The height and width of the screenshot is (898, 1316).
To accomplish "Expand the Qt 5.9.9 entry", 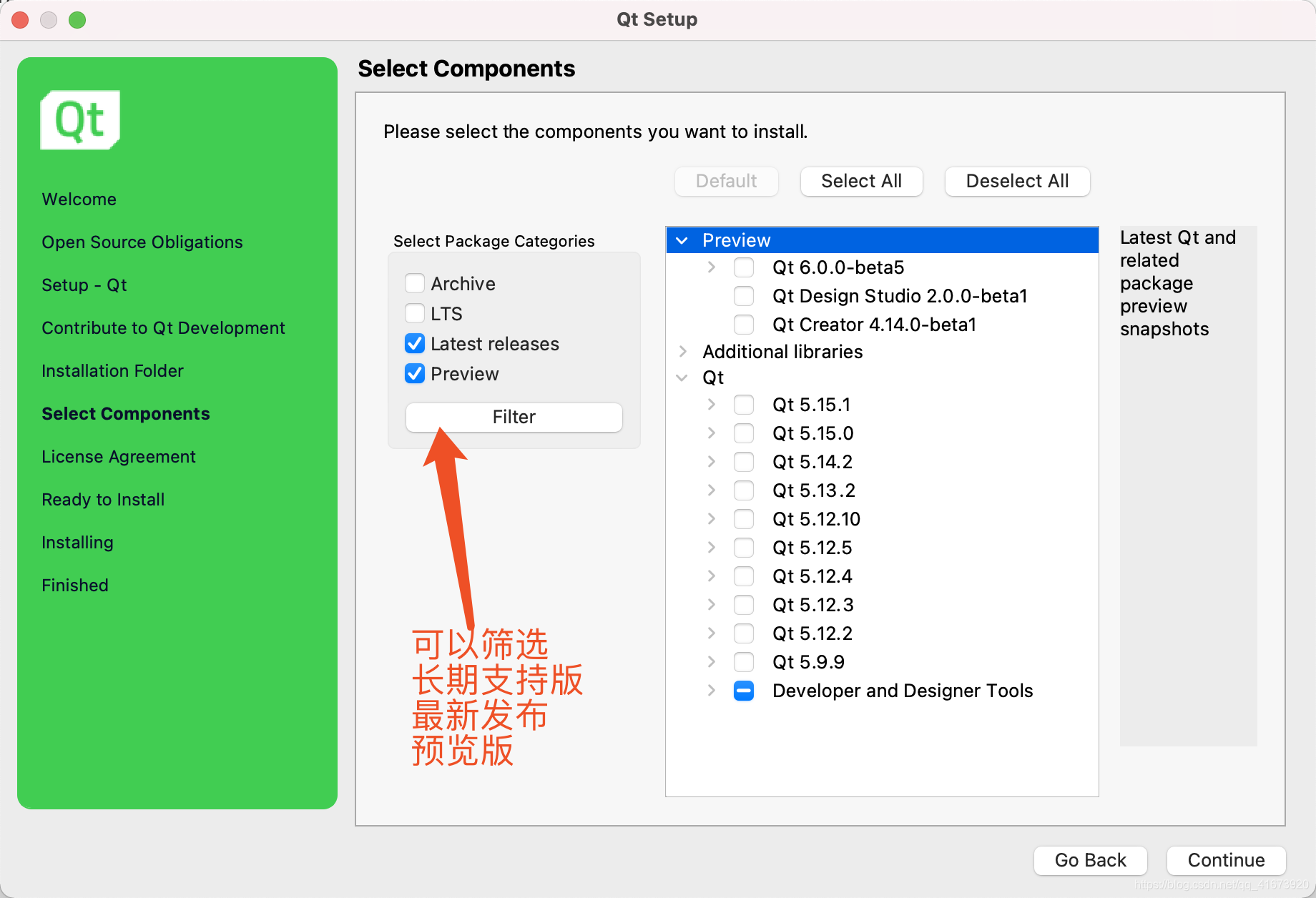I will 711,661.
